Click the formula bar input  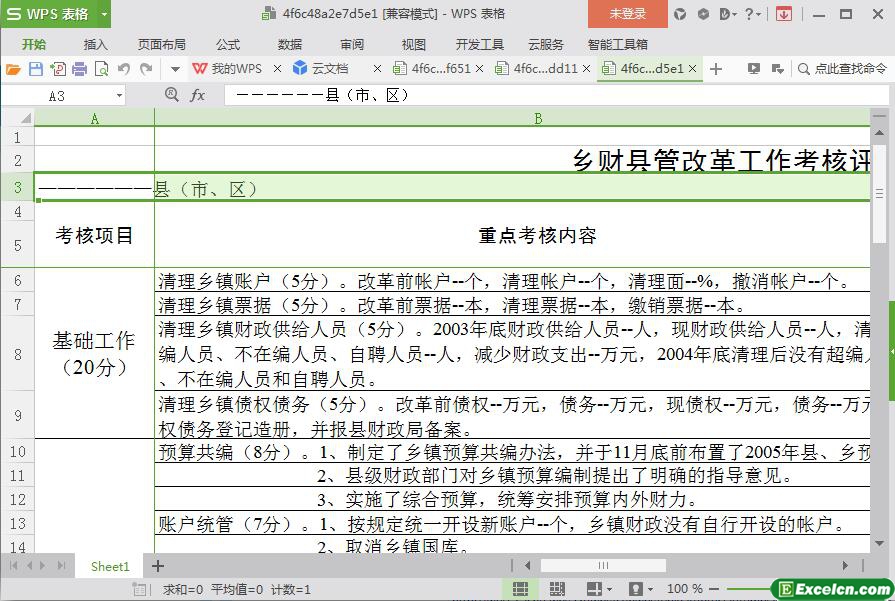(x=557, y=95)
